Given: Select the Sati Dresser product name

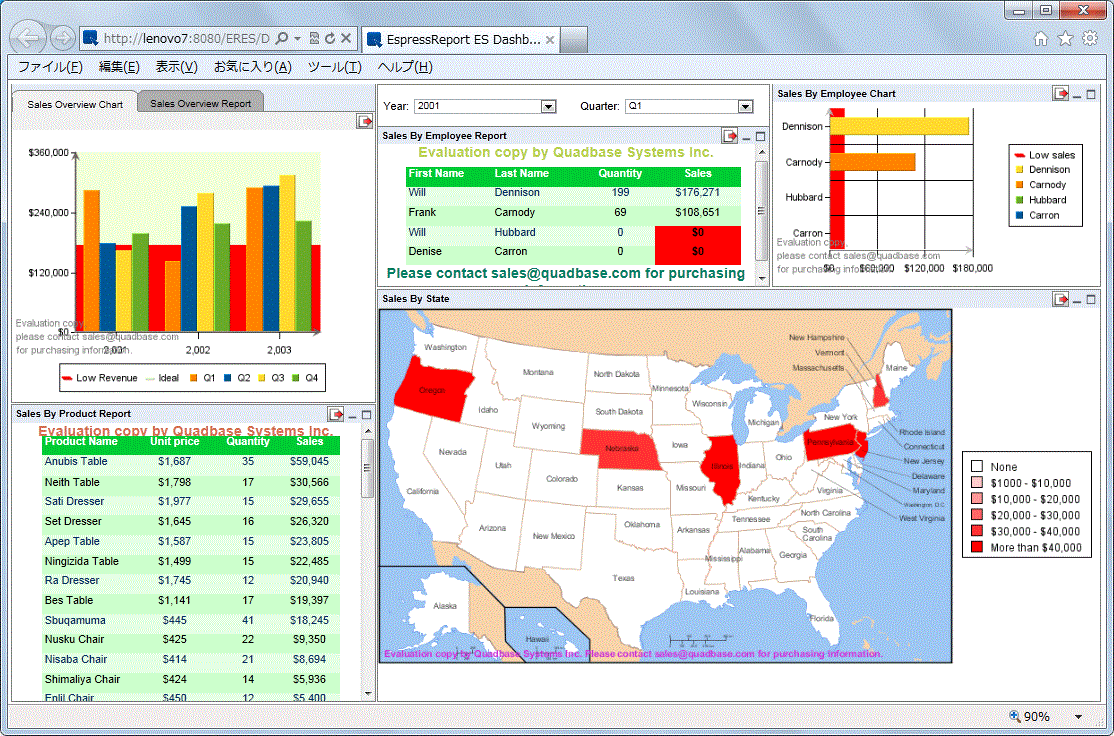Looking at the screenshot, I should click(74, 502).
